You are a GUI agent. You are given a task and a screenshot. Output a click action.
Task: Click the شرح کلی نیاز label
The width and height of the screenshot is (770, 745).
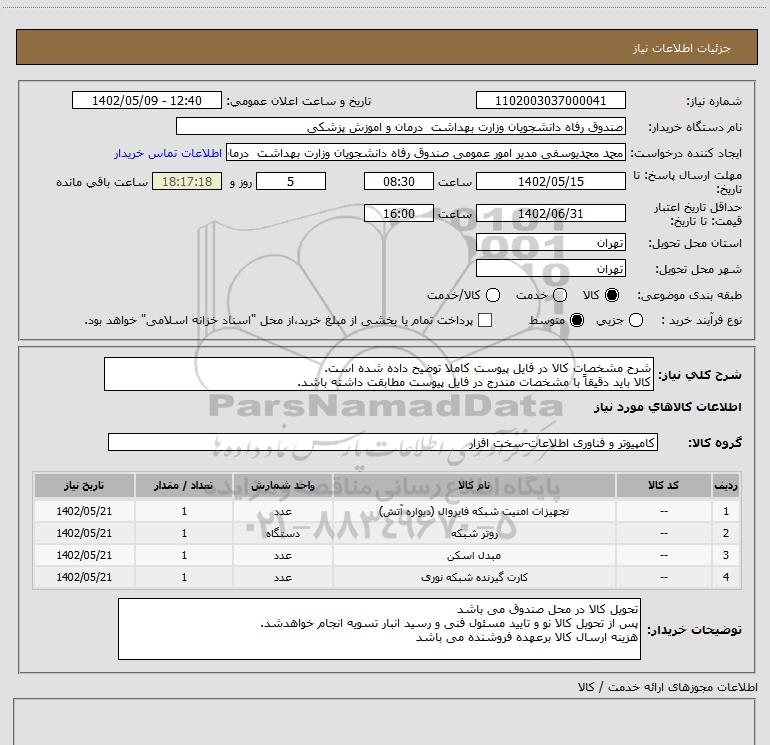[700, 375]
